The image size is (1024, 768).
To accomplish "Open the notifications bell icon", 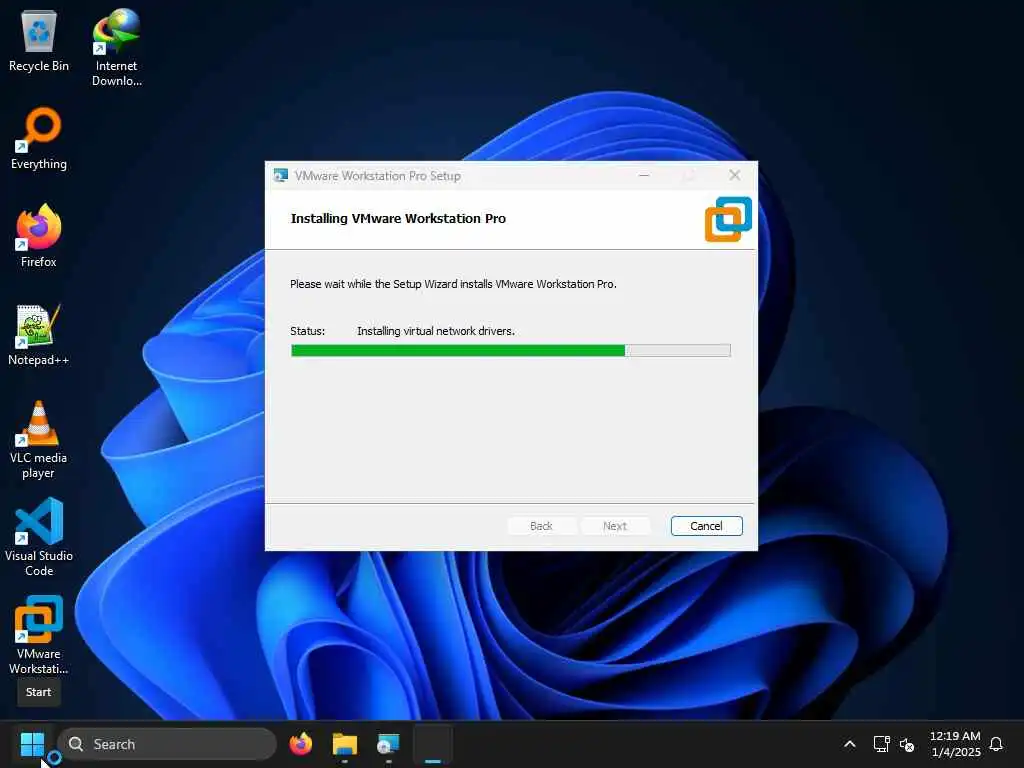I will pyautogui.click(x=996, y=744).
